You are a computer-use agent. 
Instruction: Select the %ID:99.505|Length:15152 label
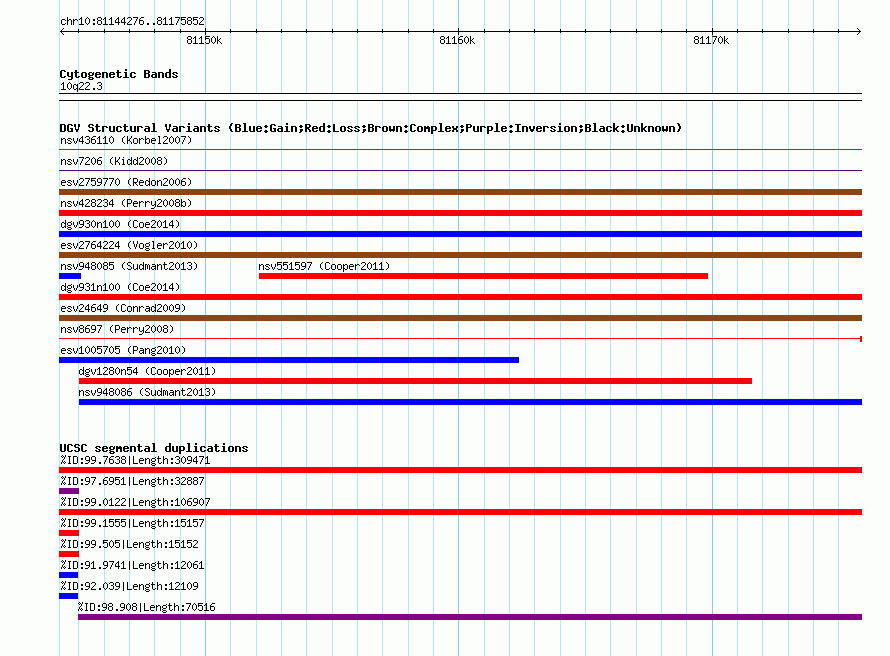(x=129, y=544)
